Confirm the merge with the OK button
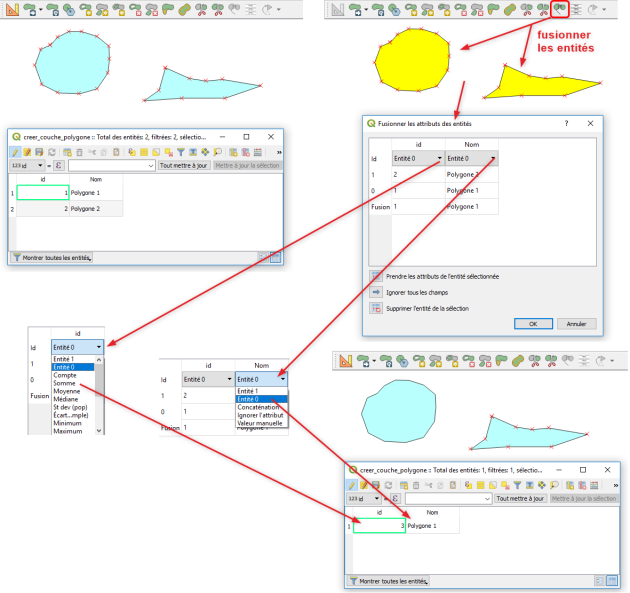This screenshot has height=593, width=630. [x=533, y=324]
